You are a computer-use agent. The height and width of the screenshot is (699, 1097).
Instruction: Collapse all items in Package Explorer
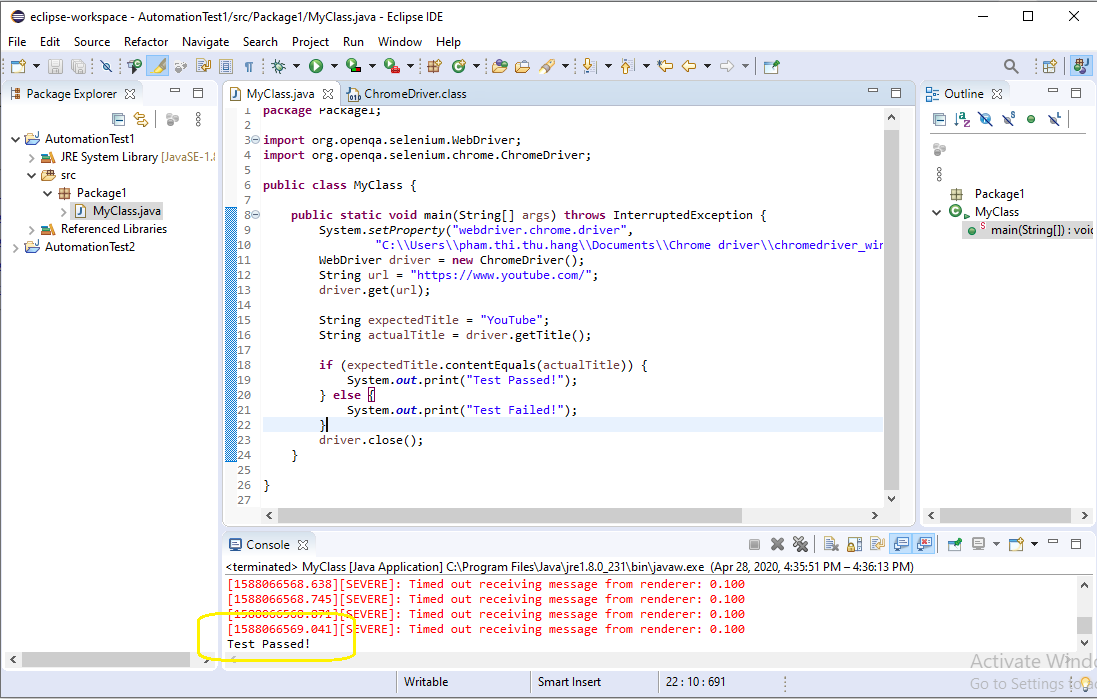pyautogui.click(x=119, y=119)
